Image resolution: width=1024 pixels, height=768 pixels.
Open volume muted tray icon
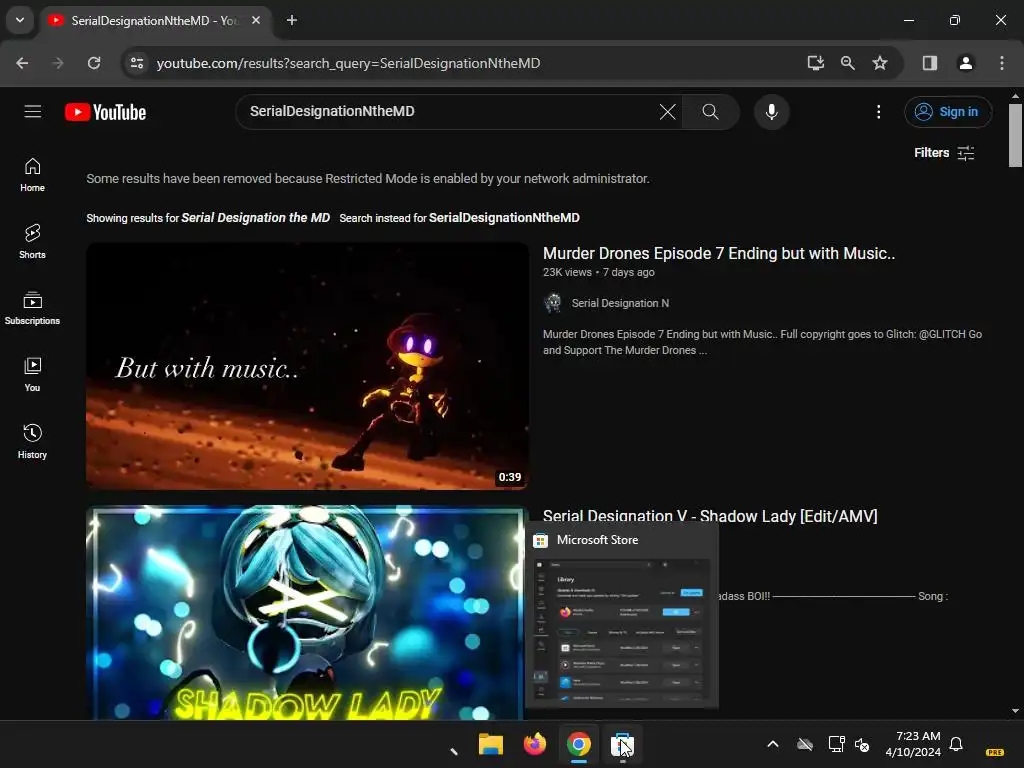click(x=862, y=744)
